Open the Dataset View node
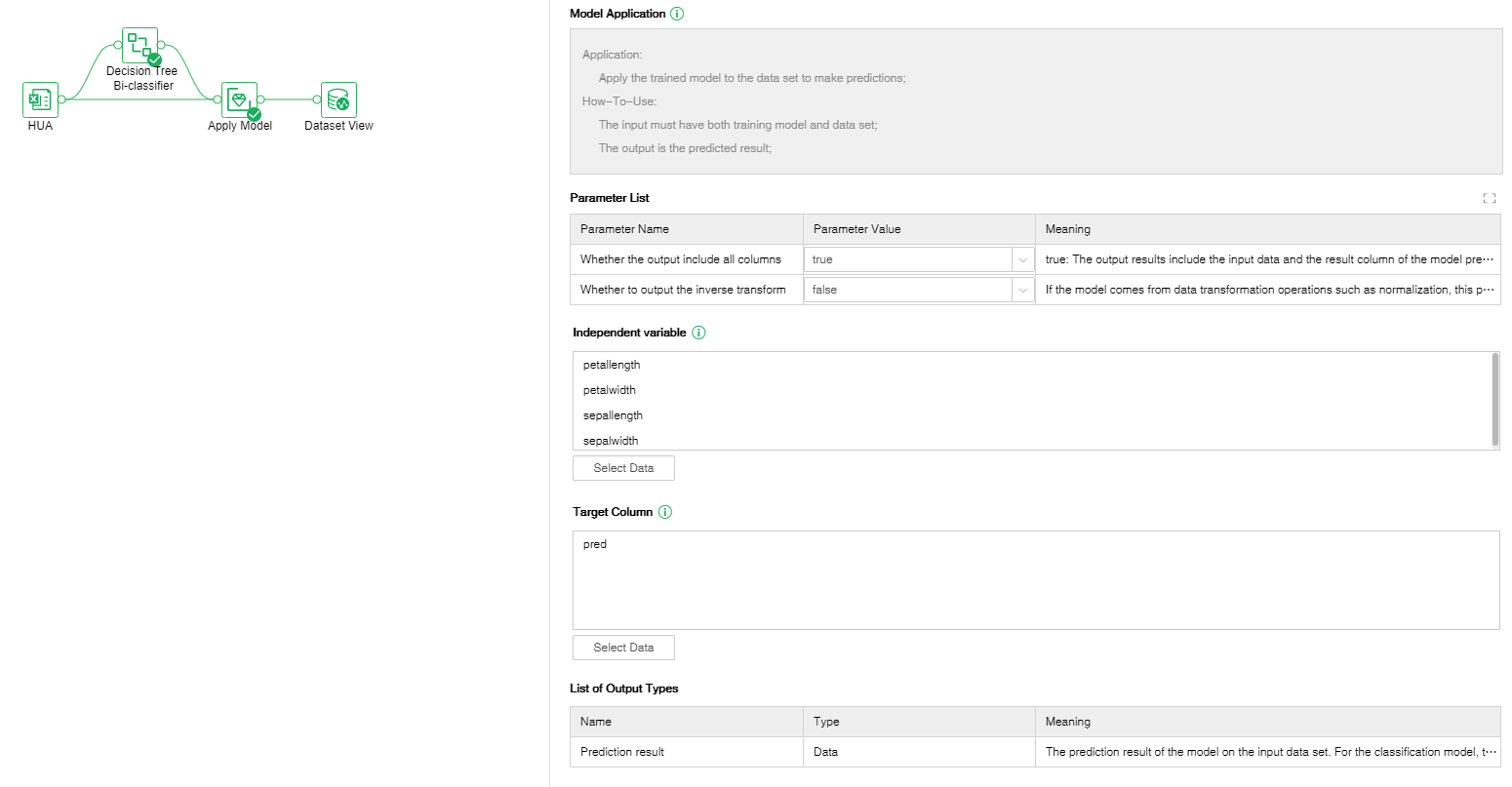Viewport: 1512px width, 787px height. pyautogui.click(x=338, y=99)
